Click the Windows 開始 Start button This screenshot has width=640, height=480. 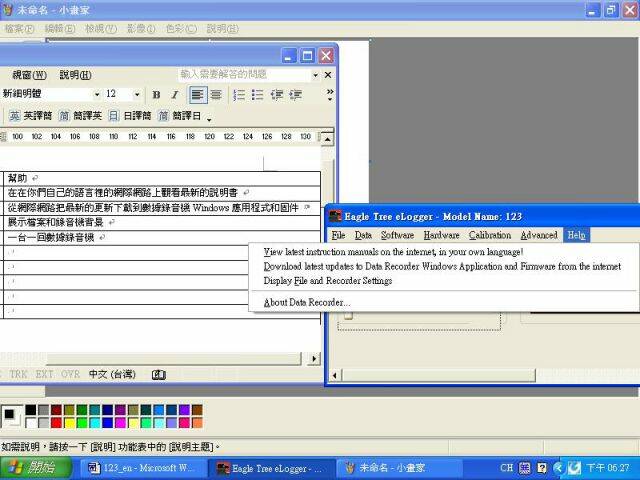click(x=36, y=468)
